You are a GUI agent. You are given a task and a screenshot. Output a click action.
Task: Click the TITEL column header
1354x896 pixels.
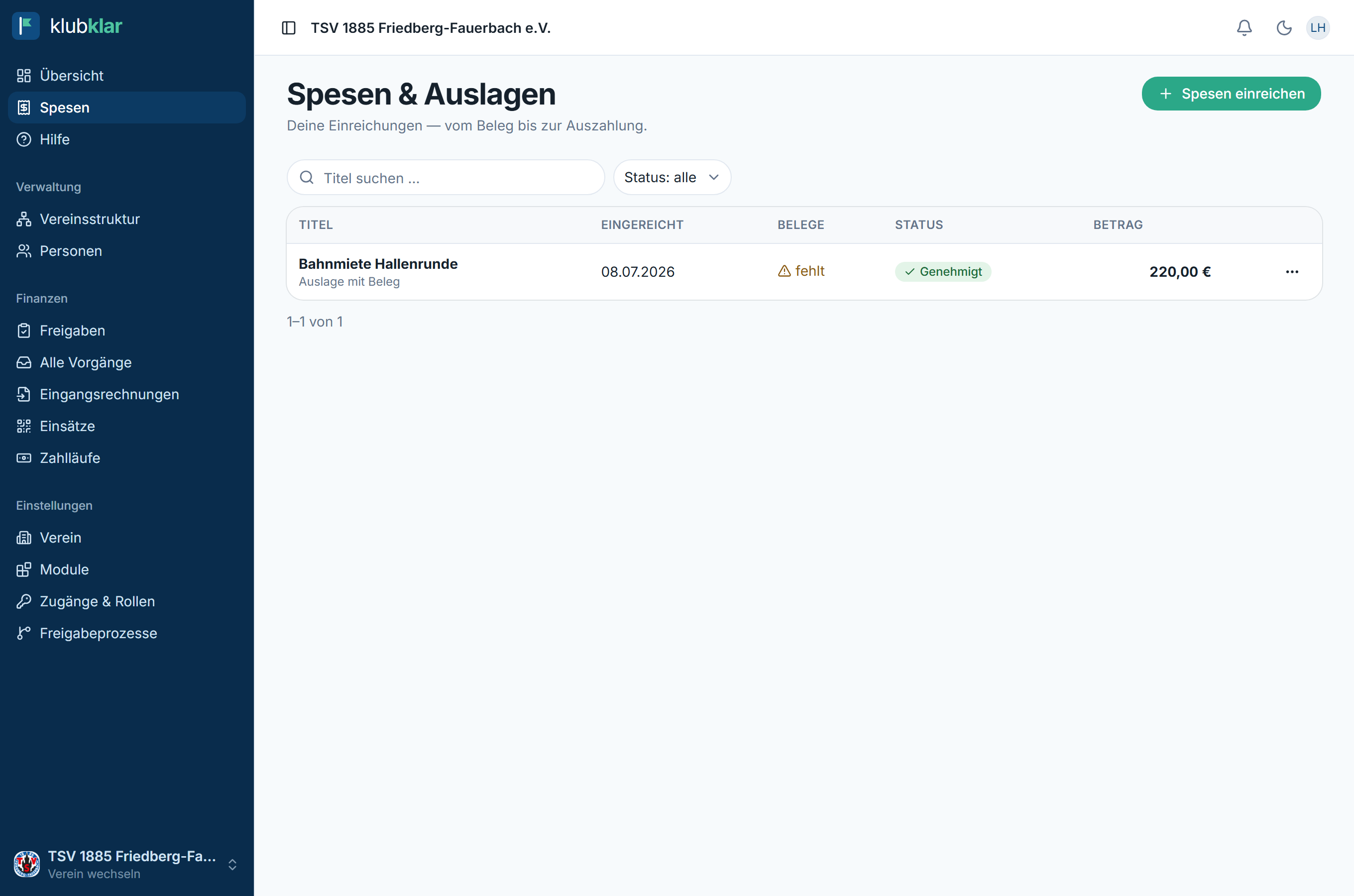(316, 224)
